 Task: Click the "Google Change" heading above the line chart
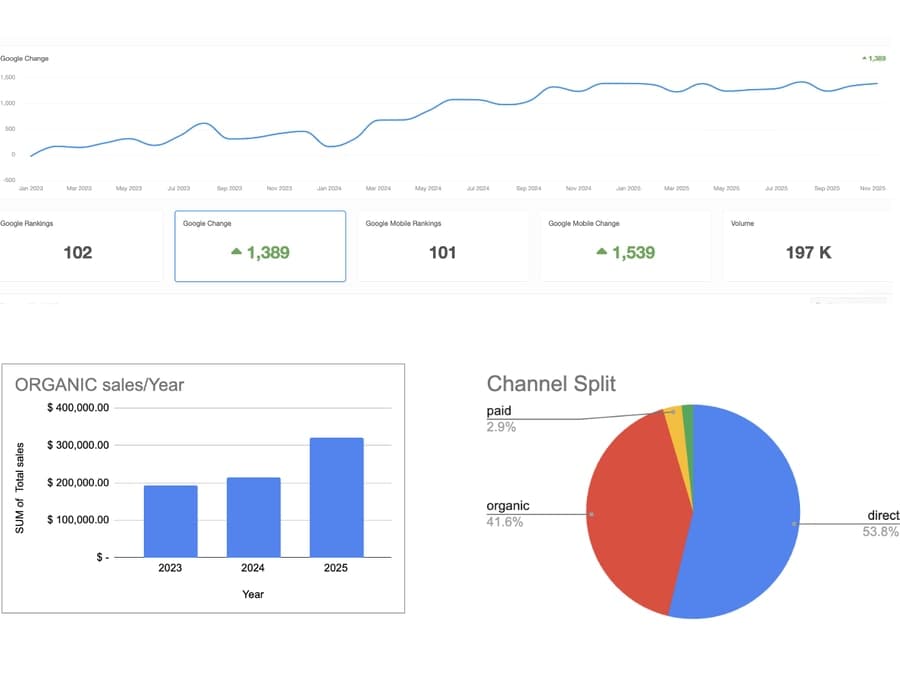(24, 59)
